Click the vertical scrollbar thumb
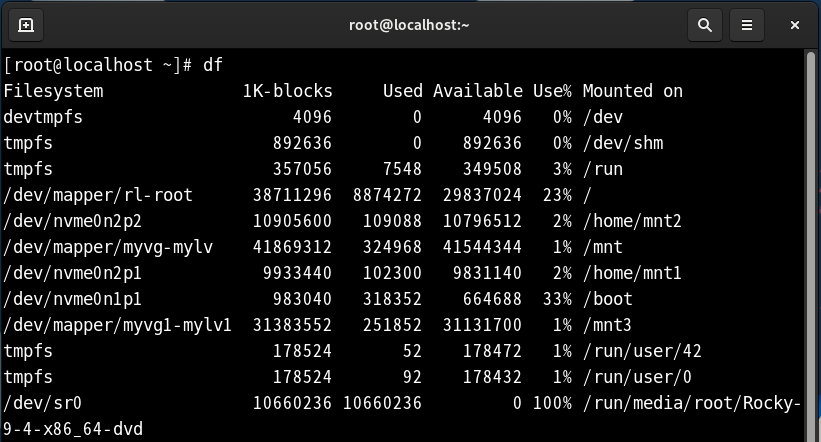Viewport: 821px width, 442px height. (x=811, y=246)
